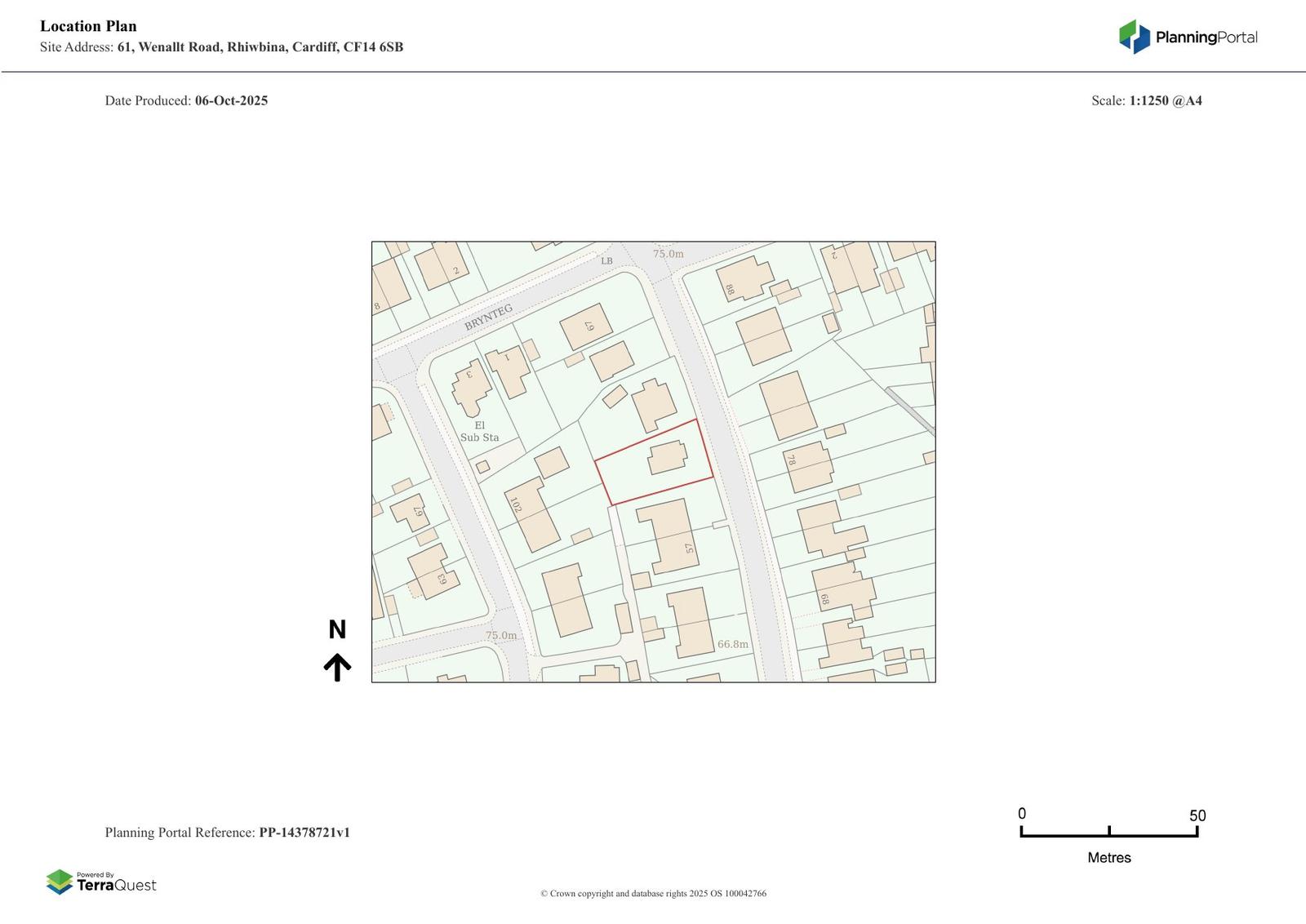This screenshot has width=1306, height=924.
Task: Click the Planning Portal logo icon
Action: point(1134,37)
